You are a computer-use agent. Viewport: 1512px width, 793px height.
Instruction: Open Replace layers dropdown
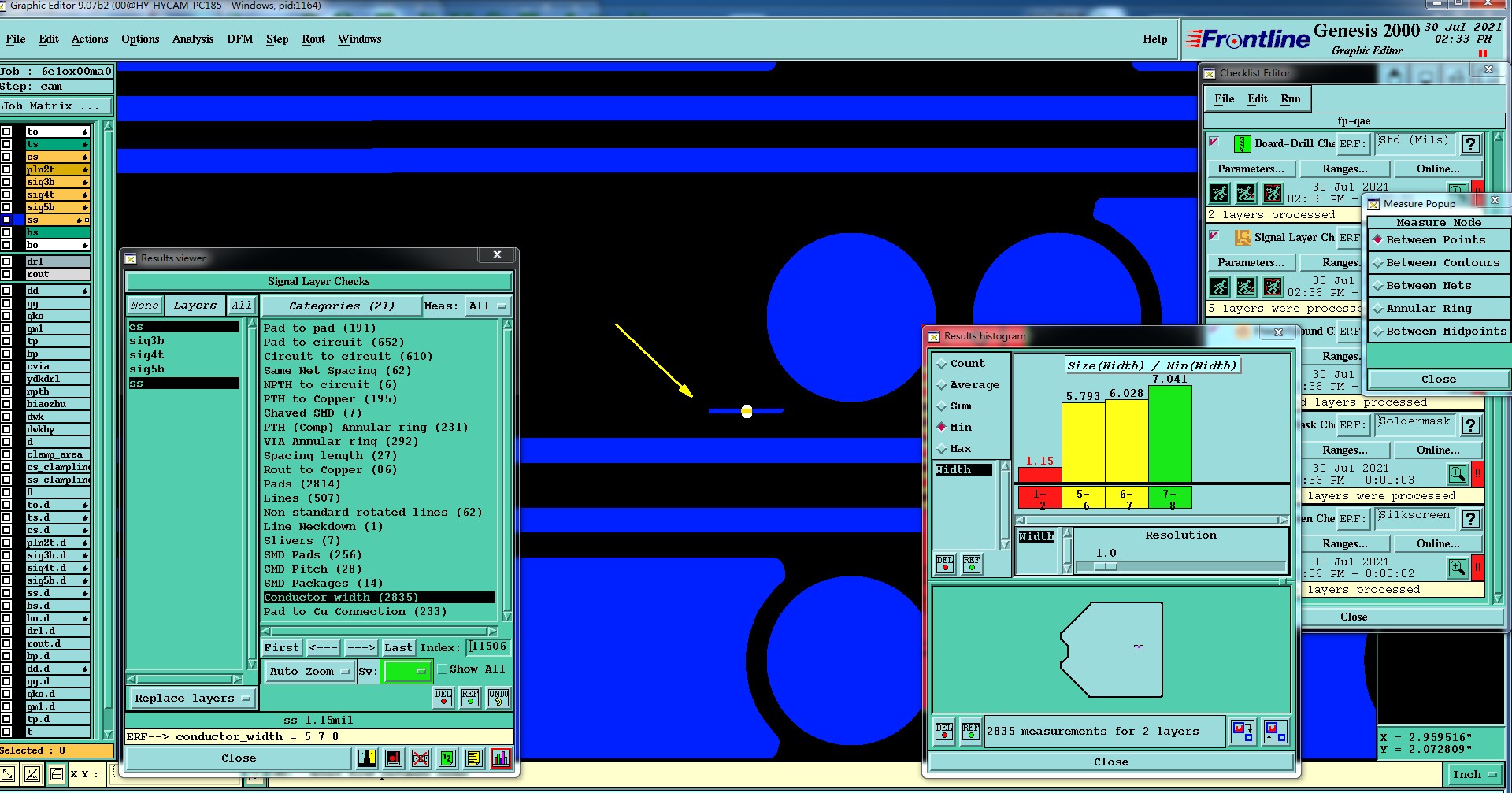pos(192,699)
